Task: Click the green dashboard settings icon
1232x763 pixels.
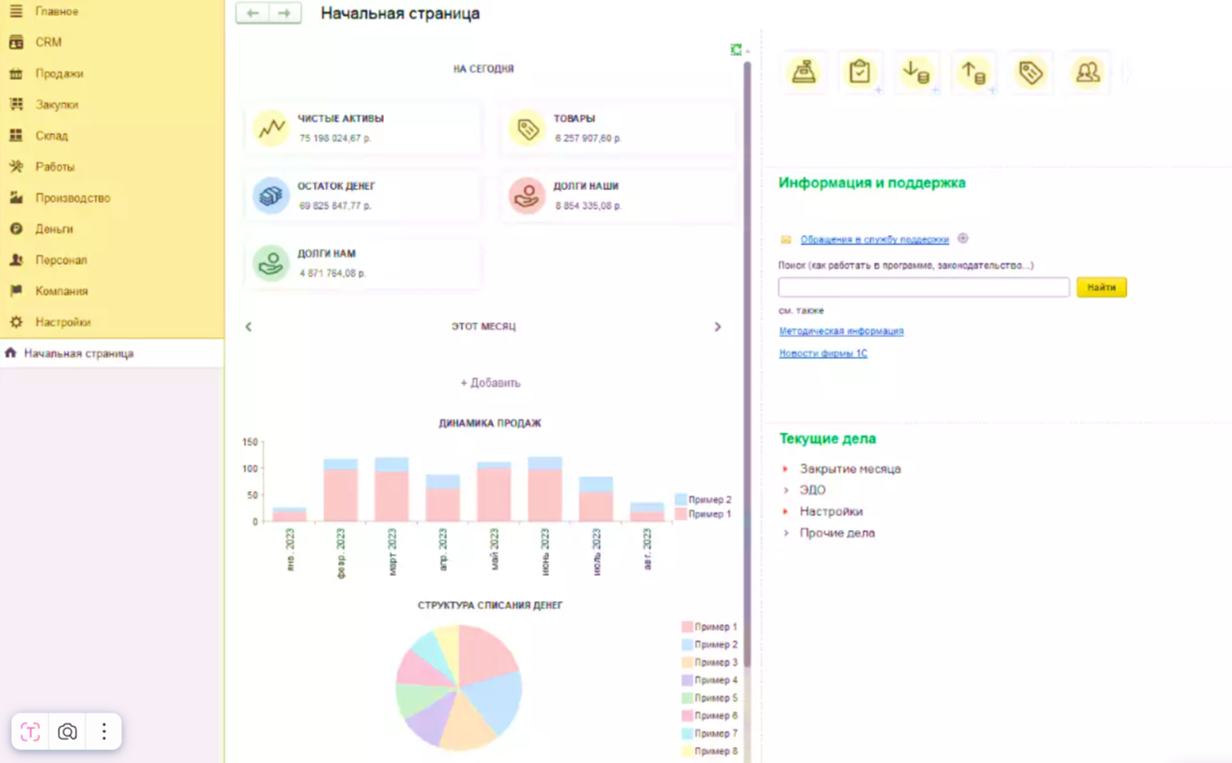Action: 737,49
